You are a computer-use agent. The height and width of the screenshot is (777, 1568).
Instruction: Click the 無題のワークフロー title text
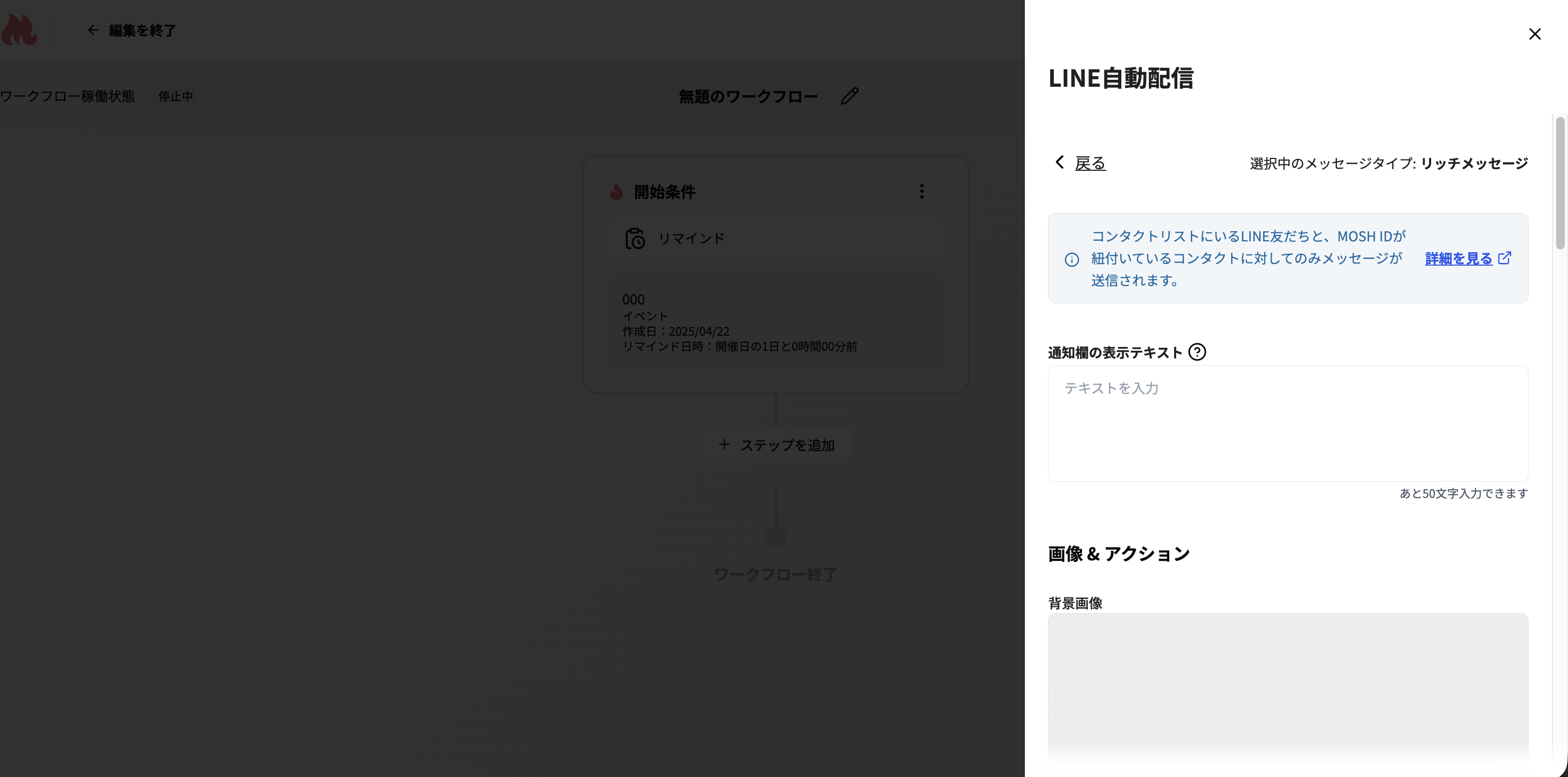pyautogui.click(x=748, y=97)
